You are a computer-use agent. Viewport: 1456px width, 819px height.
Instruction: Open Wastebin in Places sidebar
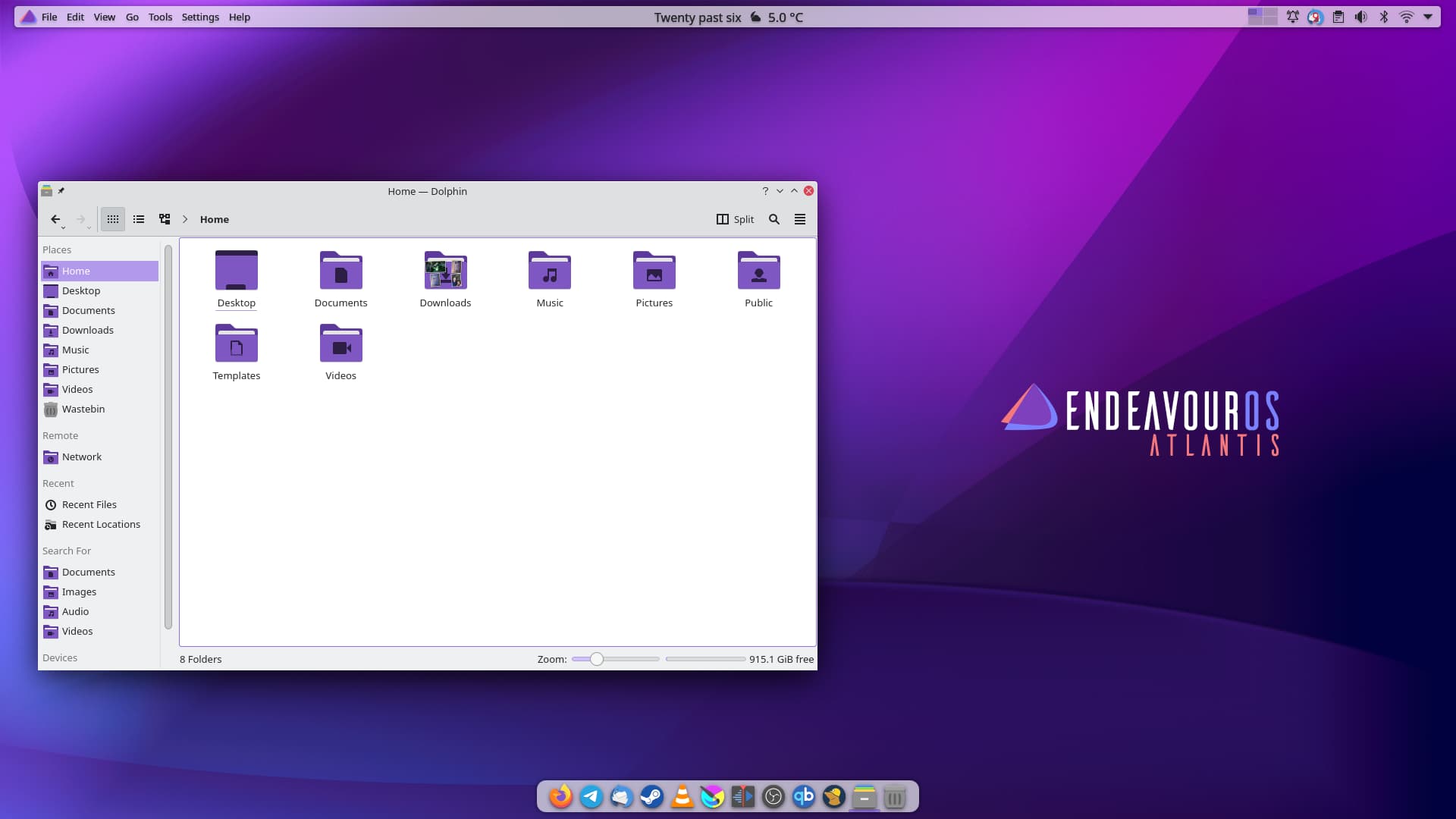99,409
